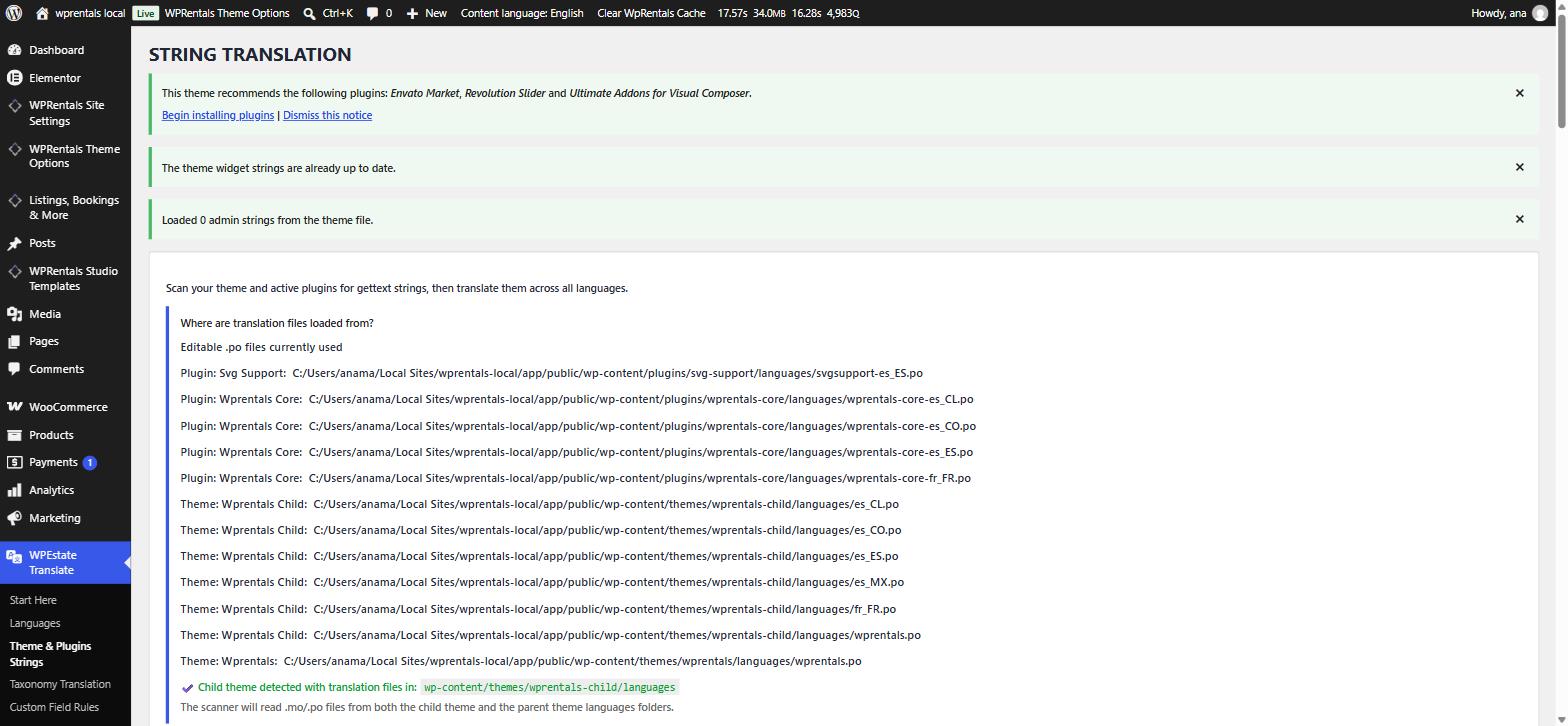This screenshot has width=1568, height=726.
Task: Click the Wprentals Child fr_FR.po path line
Action: coord(538,608)
